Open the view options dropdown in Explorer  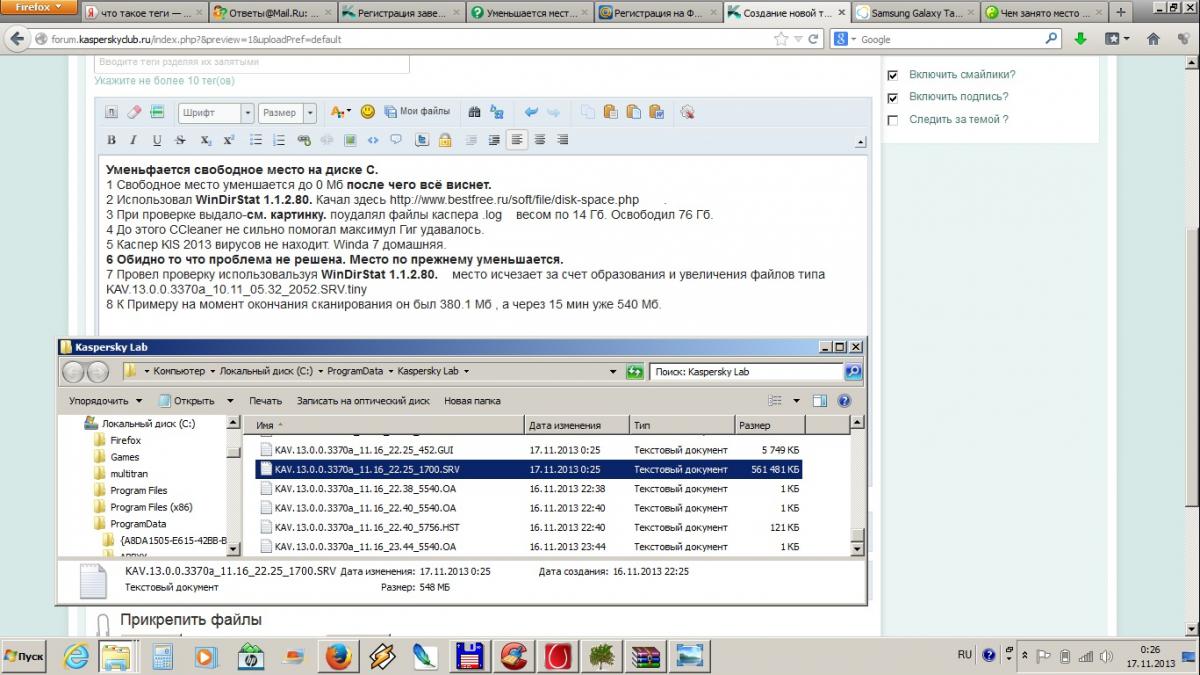tap(797, 401)
